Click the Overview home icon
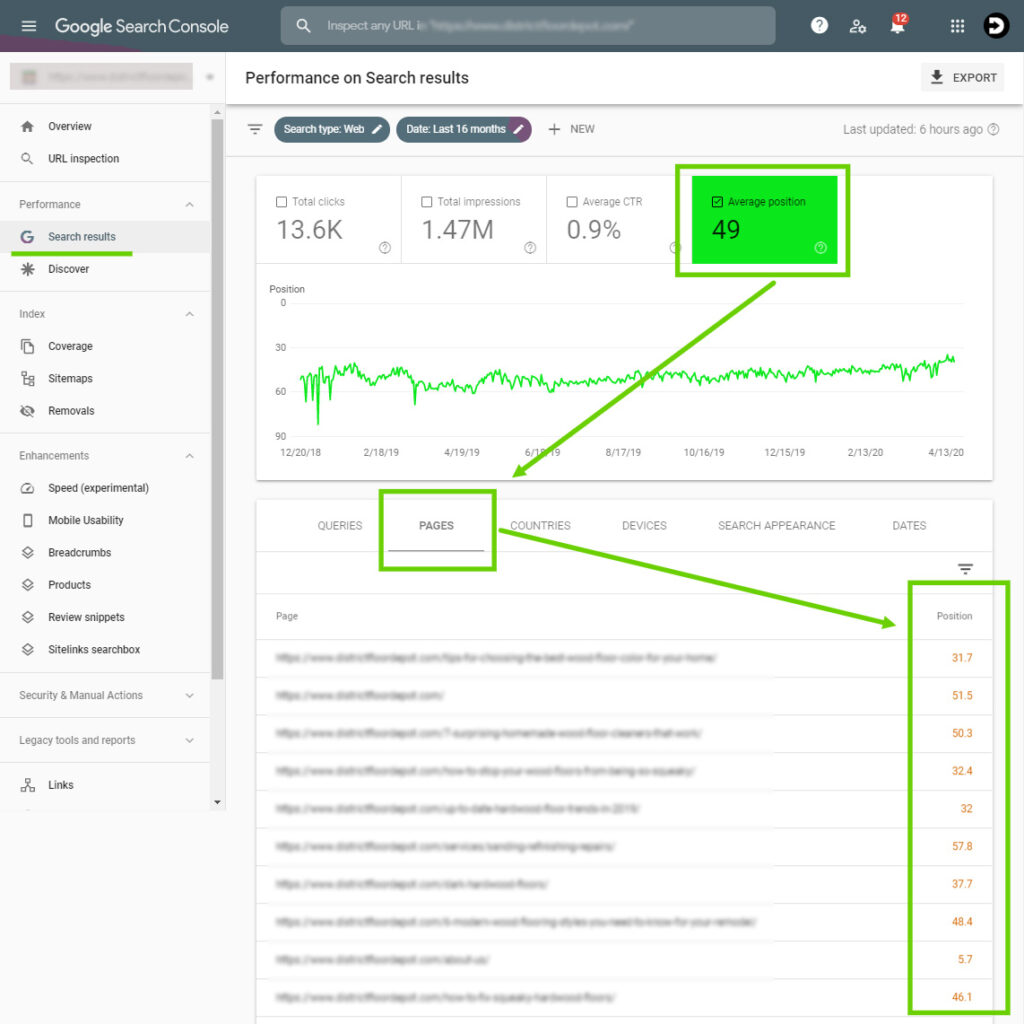This screenshot has width=1024, height=1024. point(27,127)
